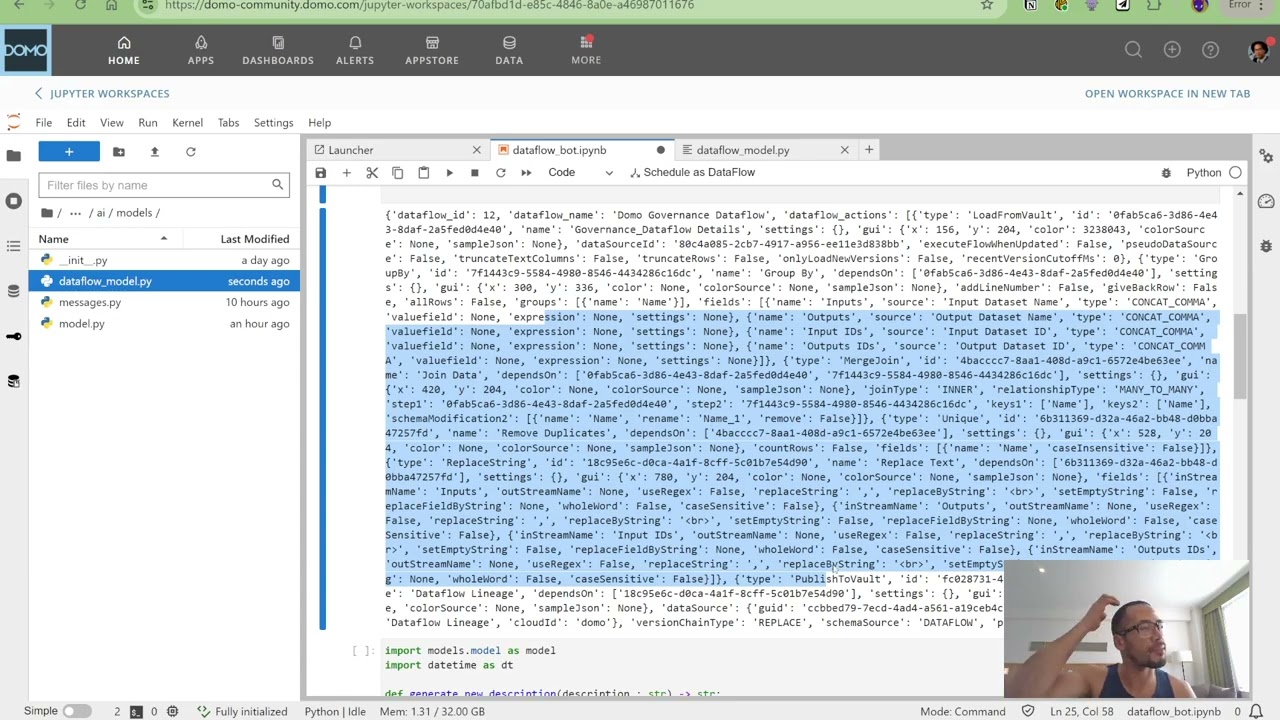Select the messages.py file
Screen dimensions: 1280x720
tap(164, 302)
